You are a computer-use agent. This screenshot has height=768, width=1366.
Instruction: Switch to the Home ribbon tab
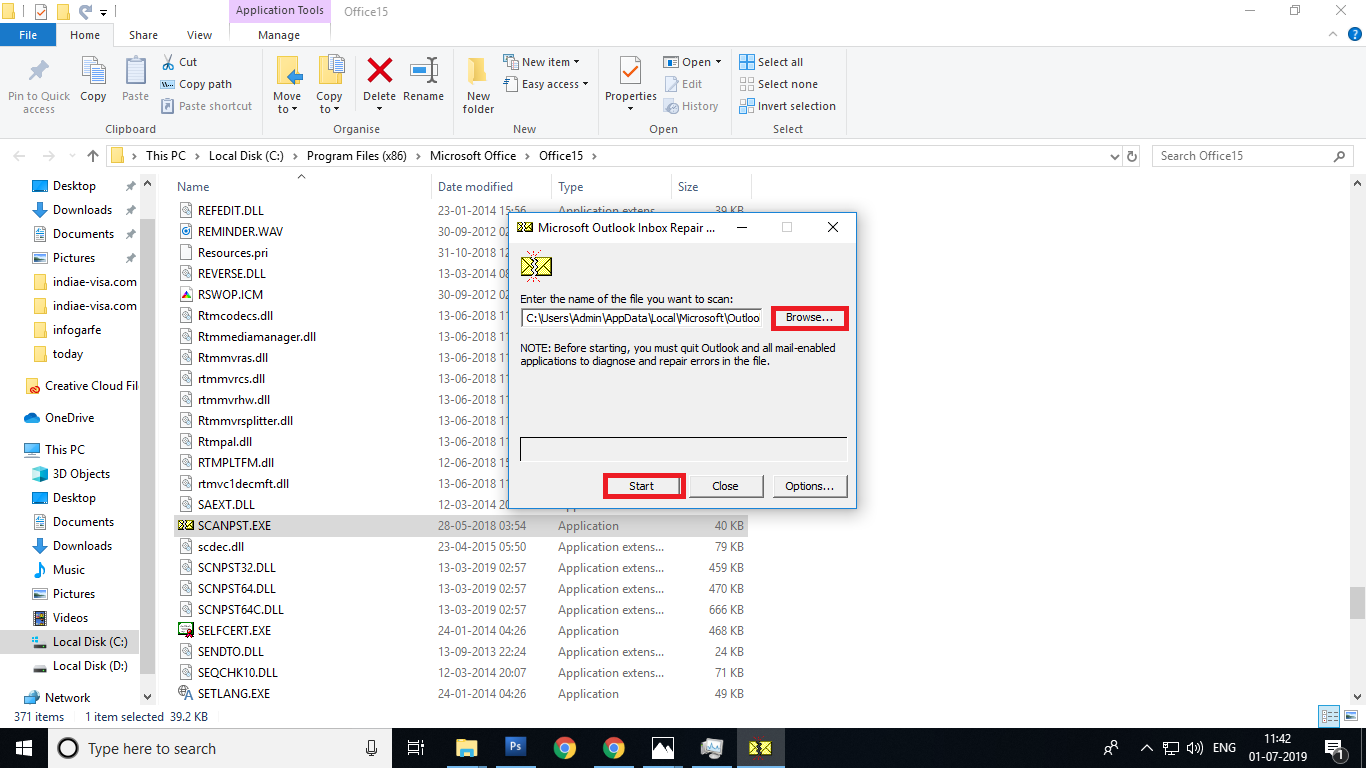[85, 35]
